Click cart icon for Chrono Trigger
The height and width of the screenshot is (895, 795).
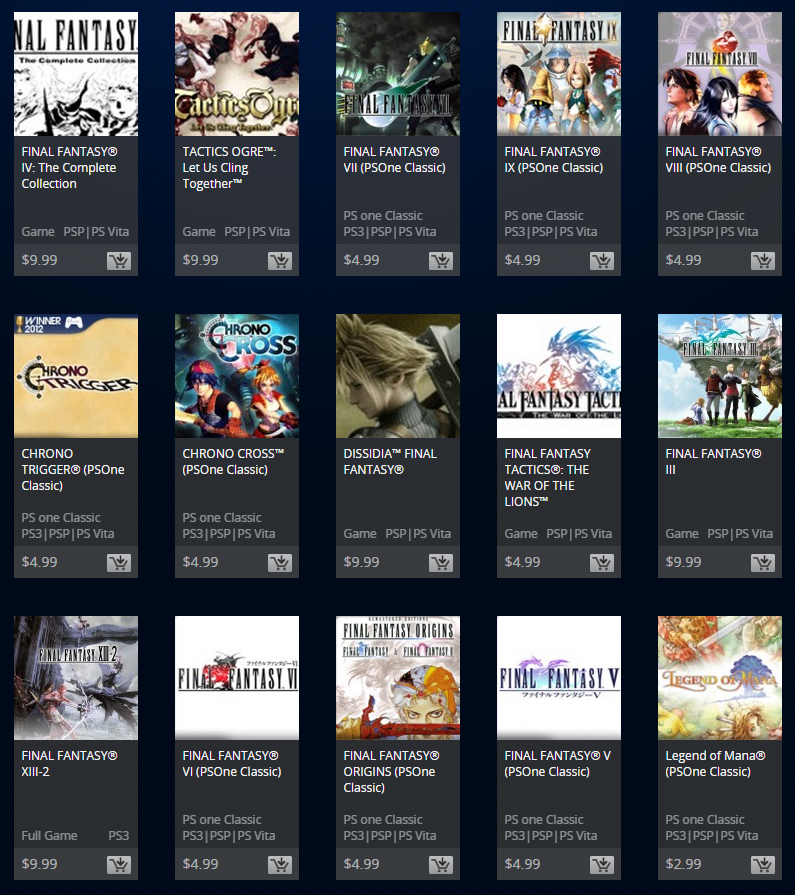click(x=119, y=563)
